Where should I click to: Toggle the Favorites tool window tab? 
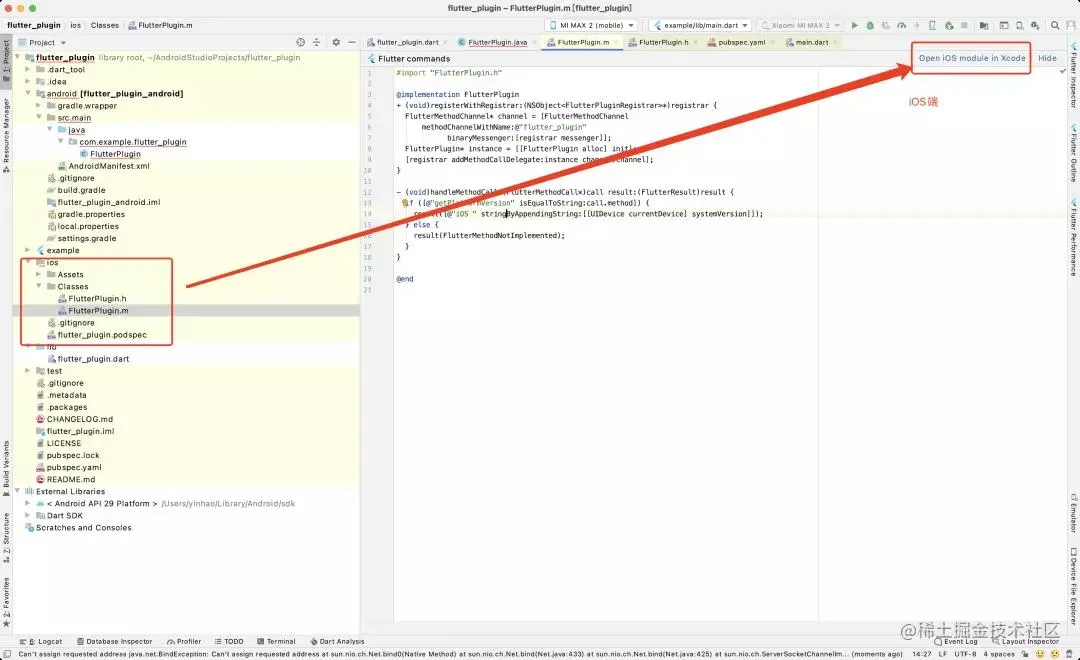6,603
